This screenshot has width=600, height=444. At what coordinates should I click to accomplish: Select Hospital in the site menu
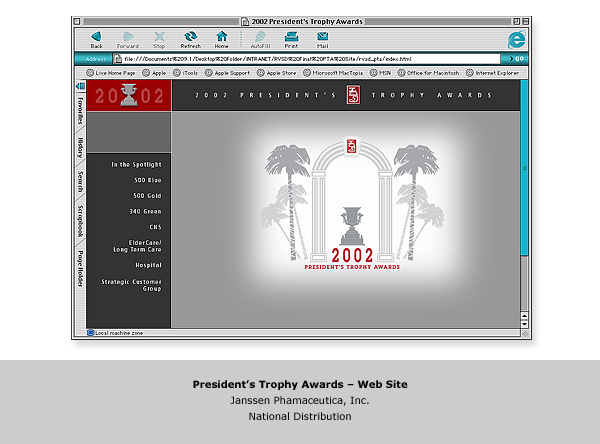148,265
